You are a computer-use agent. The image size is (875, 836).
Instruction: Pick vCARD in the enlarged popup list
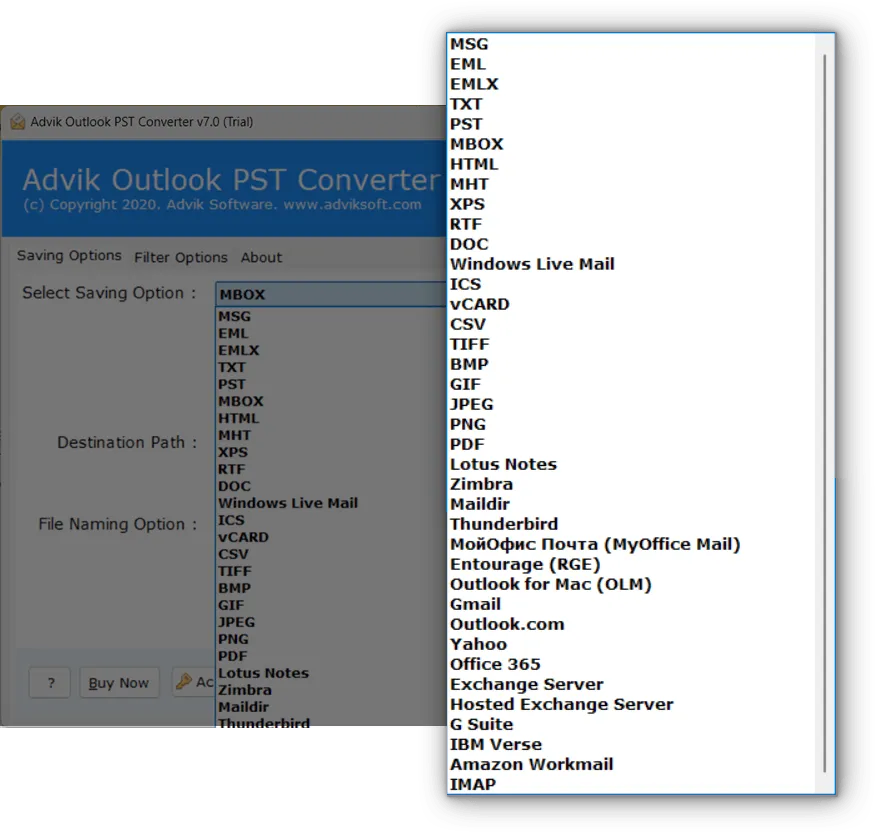(479, 304)
